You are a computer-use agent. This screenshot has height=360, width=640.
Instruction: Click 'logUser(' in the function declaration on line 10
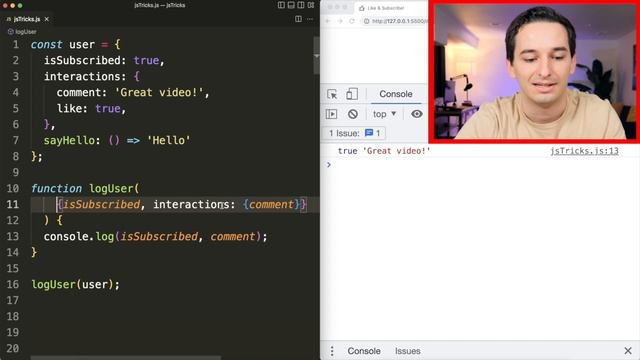[x=114, y=189]
